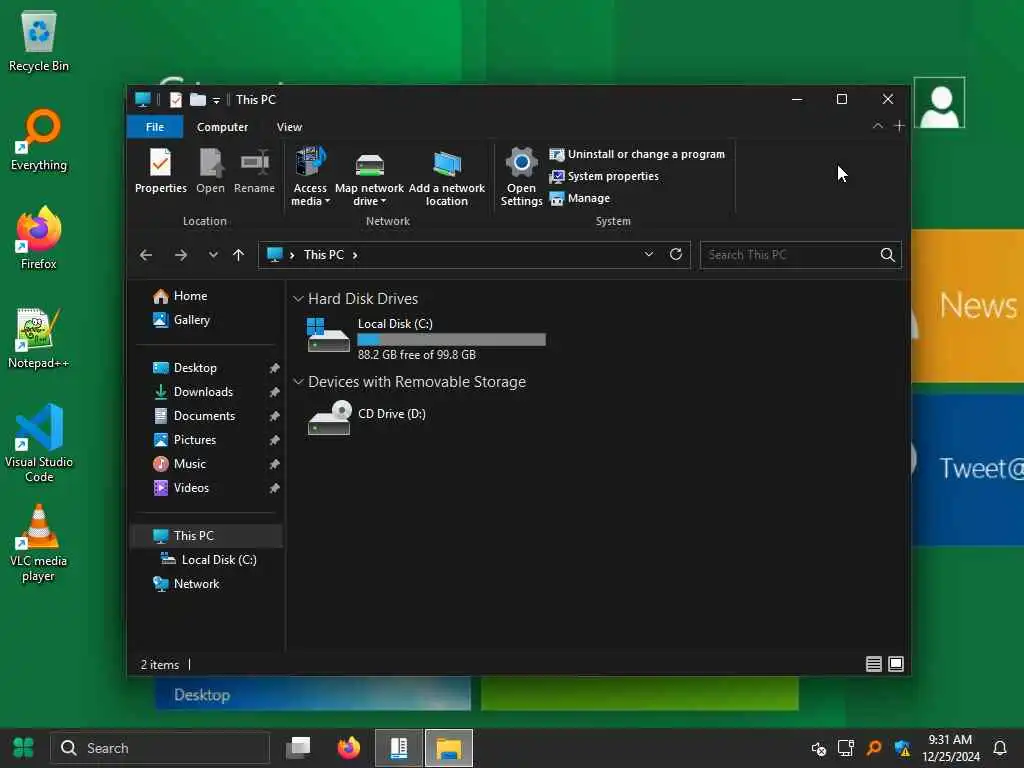1024x768 pixels.
Task: Click Uninstall or change a program
Action: (x=637, y=154)
